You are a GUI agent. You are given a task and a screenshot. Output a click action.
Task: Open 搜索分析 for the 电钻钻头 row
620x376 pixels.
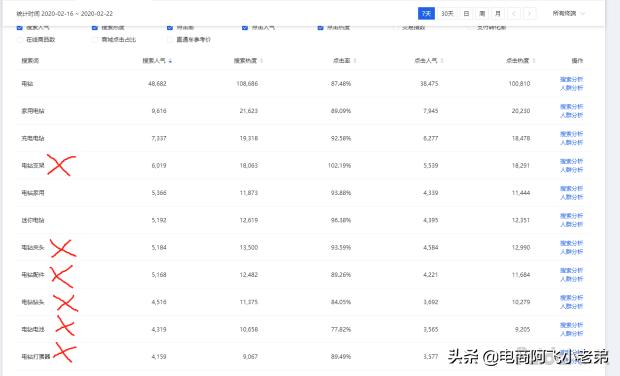point(571,298)
